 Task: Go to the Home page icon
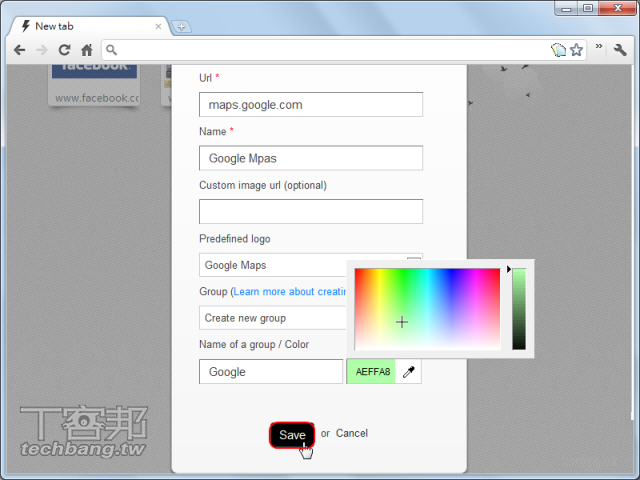point(87,49)
